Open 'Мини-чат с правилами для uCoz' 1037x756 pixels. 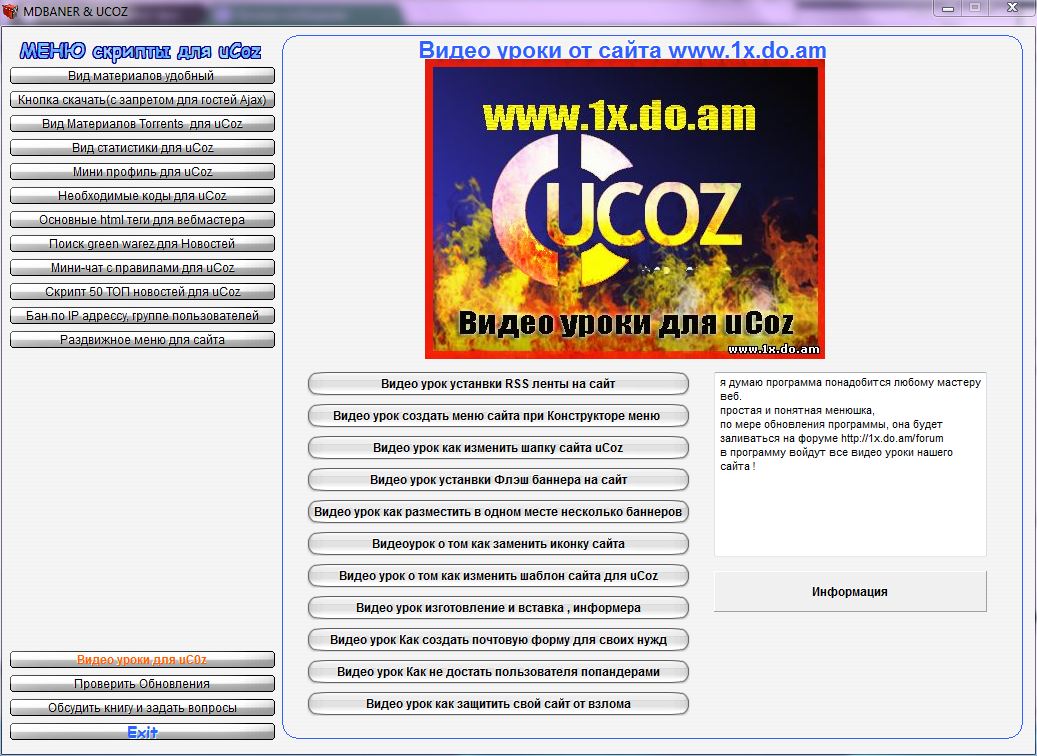click(x=142, y=267)
